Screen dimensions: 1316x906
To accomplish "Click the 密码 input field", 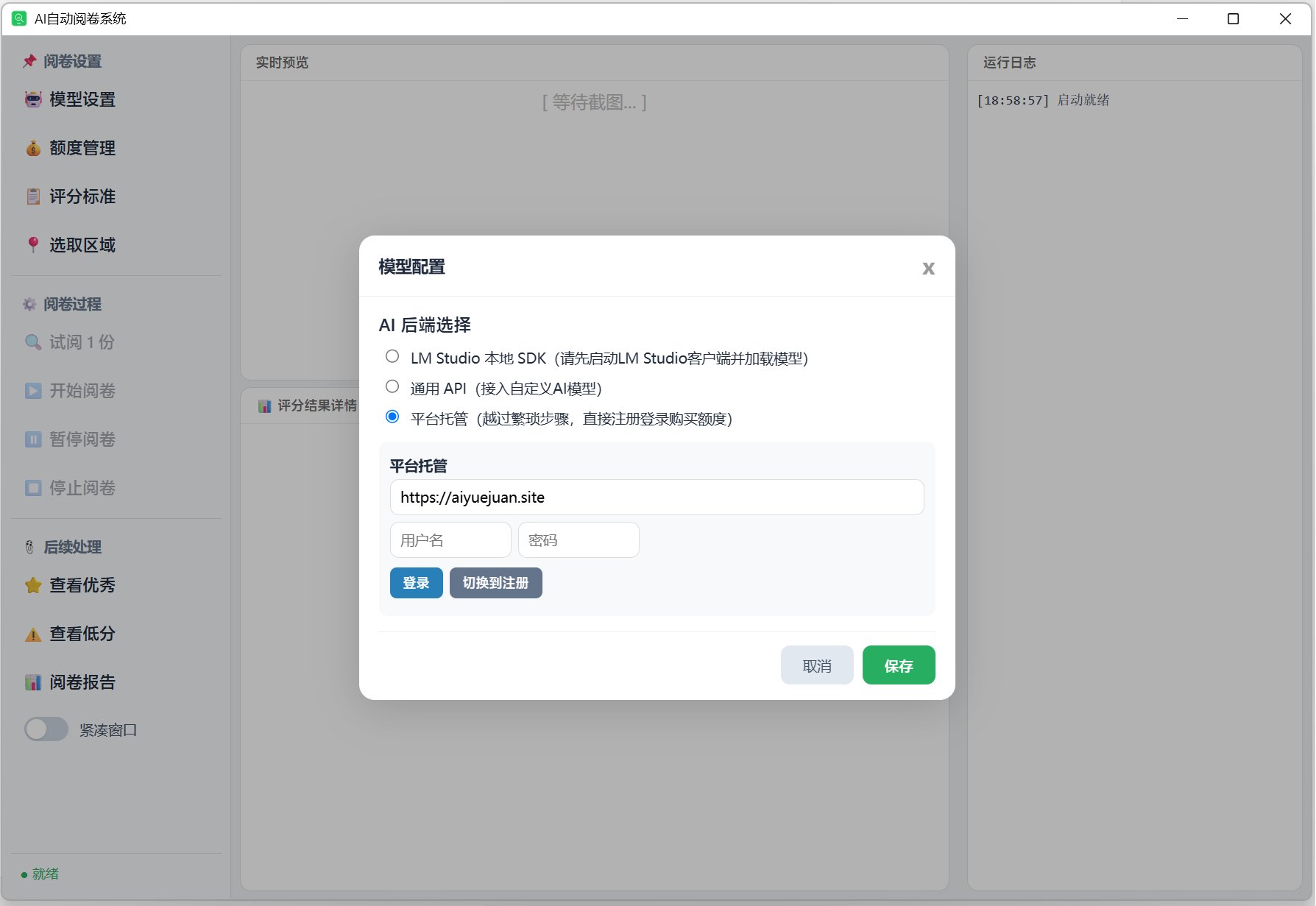I will [x=579, y=540].
